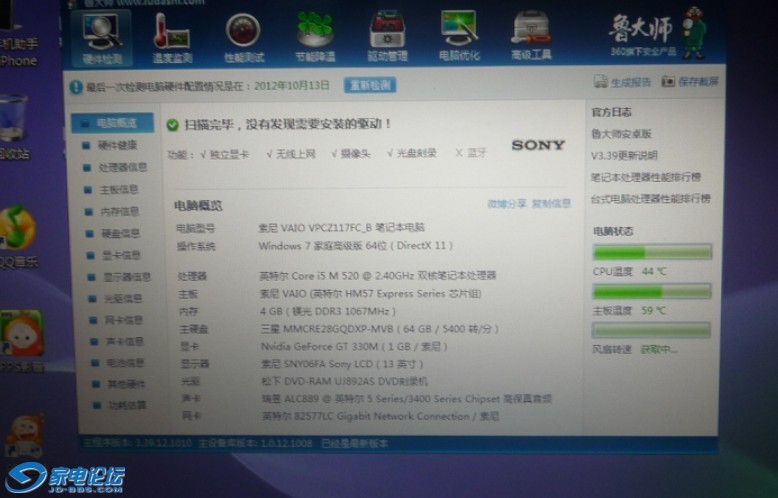Screen dimensions: 778x498
Task: Click the 已经是最新版本 status bar text
Action: pyautogui.click(x=354, y=443)
